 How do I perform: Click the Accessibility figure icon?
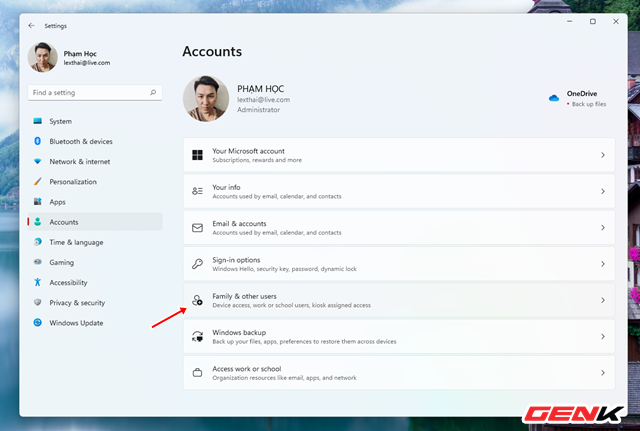pos(38,282)
